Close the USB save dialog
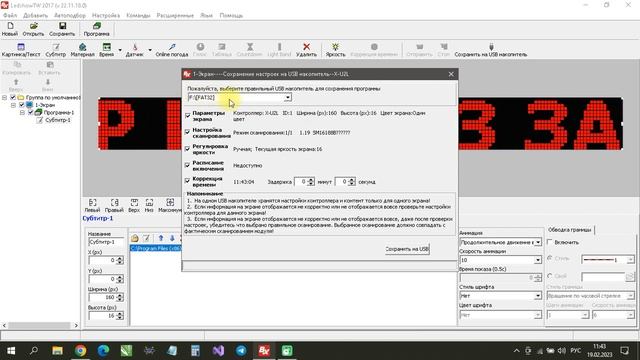Viewport: 640px width, 360px height. click(451, 74)
